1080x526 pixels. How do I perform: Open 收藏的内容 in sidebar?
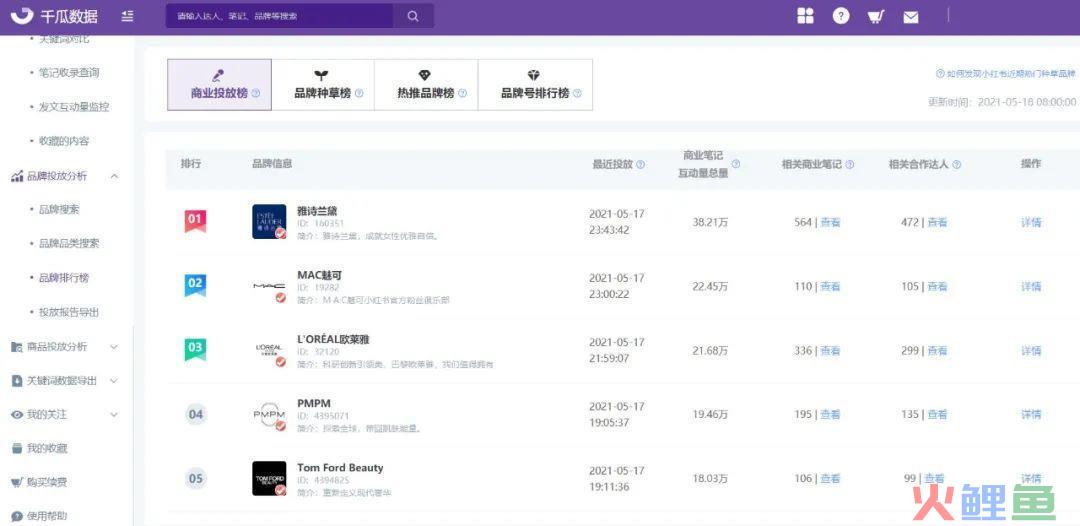coord(64,141)
